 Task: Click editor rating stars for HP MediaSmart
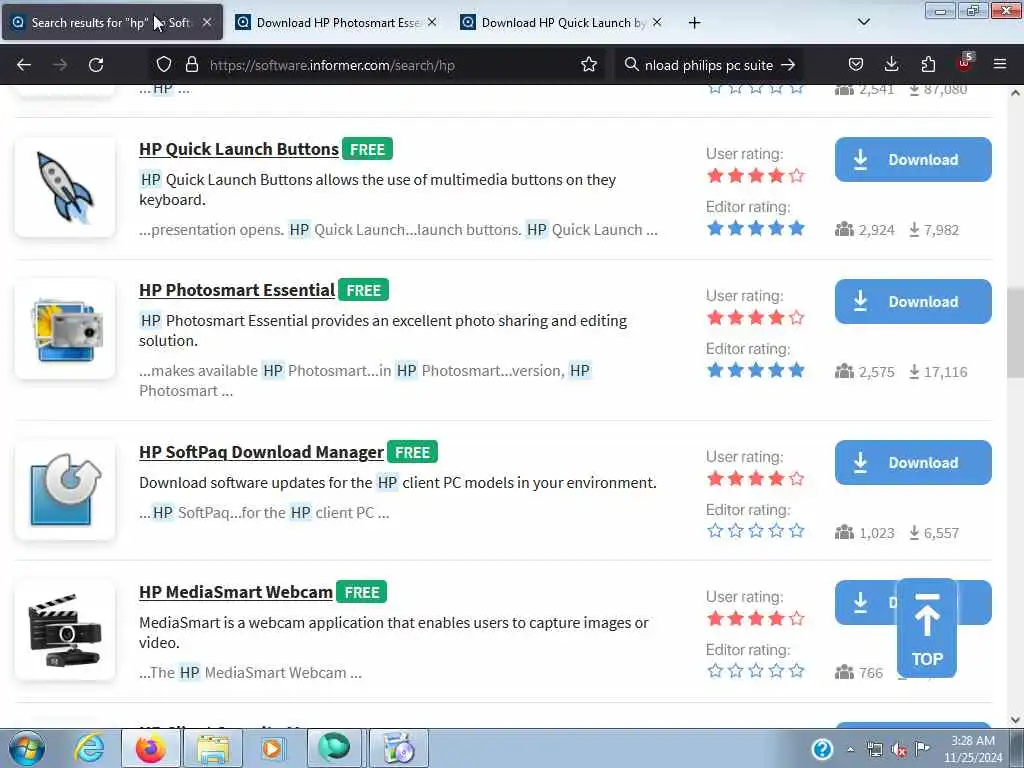tap(756, 671)
